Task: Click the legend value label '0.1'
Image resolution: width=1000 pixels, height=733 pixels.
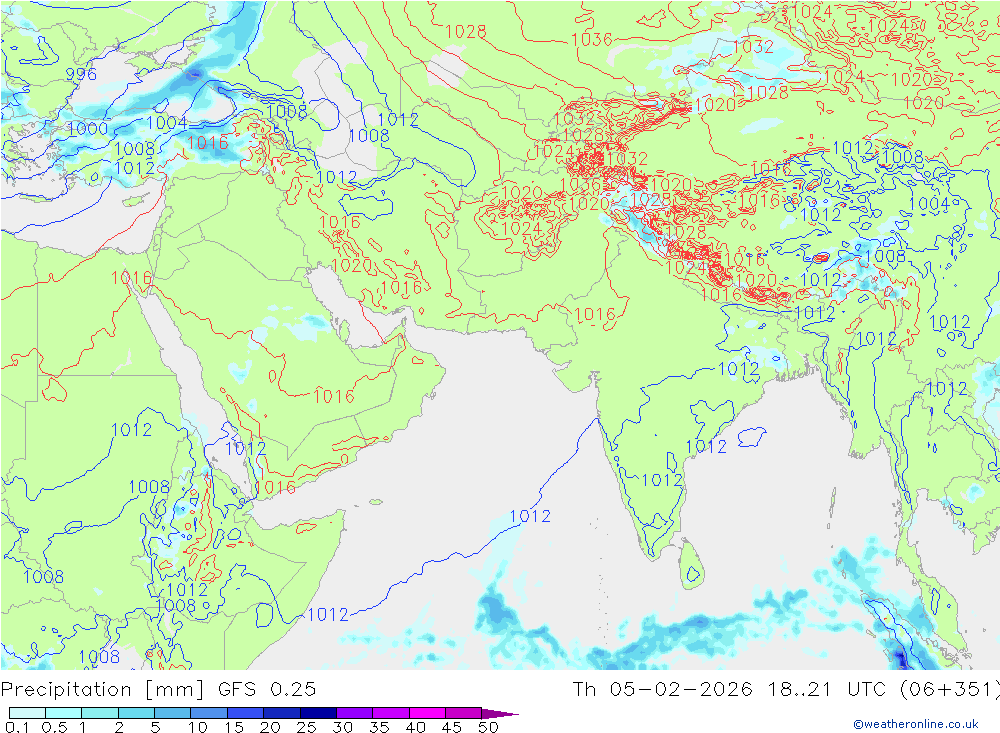Action: coord(17,727)
